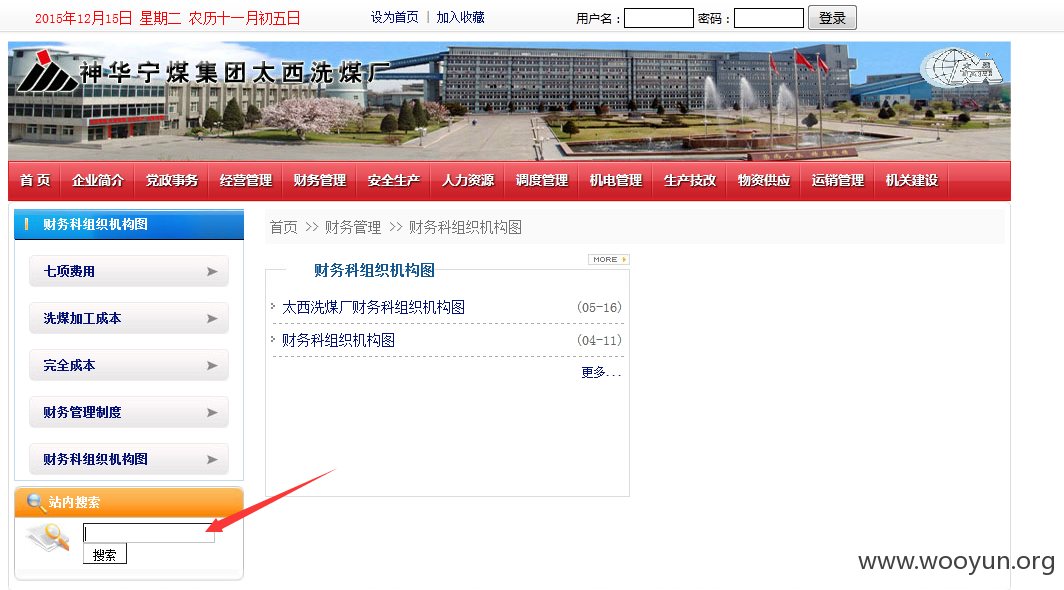This screenshot has height=590, width=1064.
Task: Open the 生产技改 menu item
Action: tap(689, 181)
